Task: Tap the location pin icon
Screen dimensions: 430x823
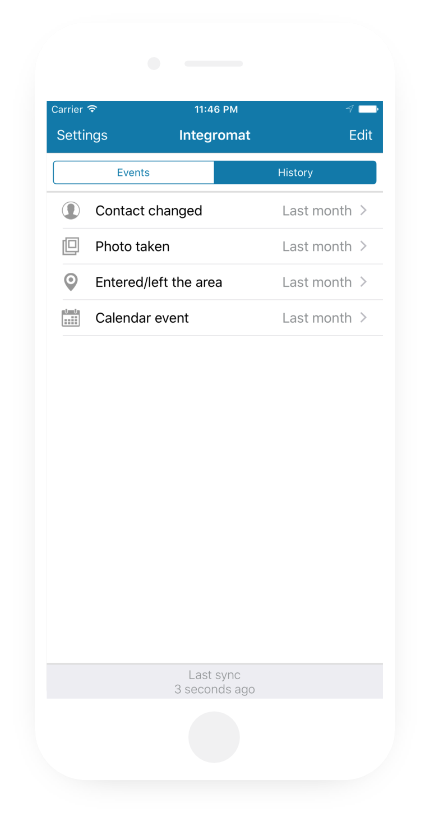Action: [71, 282]
